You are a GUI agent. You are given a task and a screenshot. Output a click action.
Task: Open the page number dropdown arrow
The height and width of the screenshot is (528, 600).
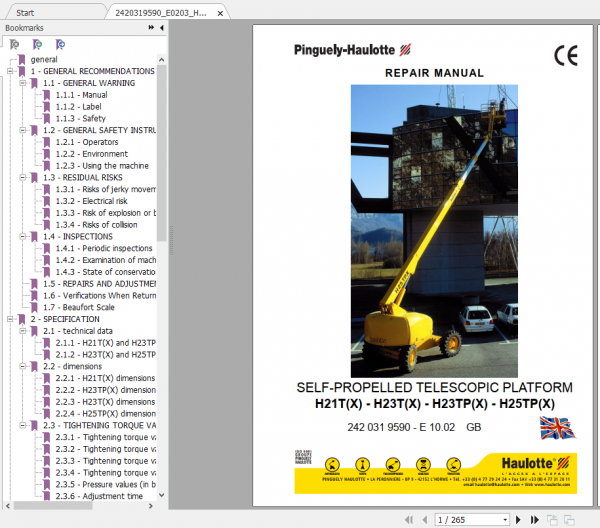(x=505, y=520)
